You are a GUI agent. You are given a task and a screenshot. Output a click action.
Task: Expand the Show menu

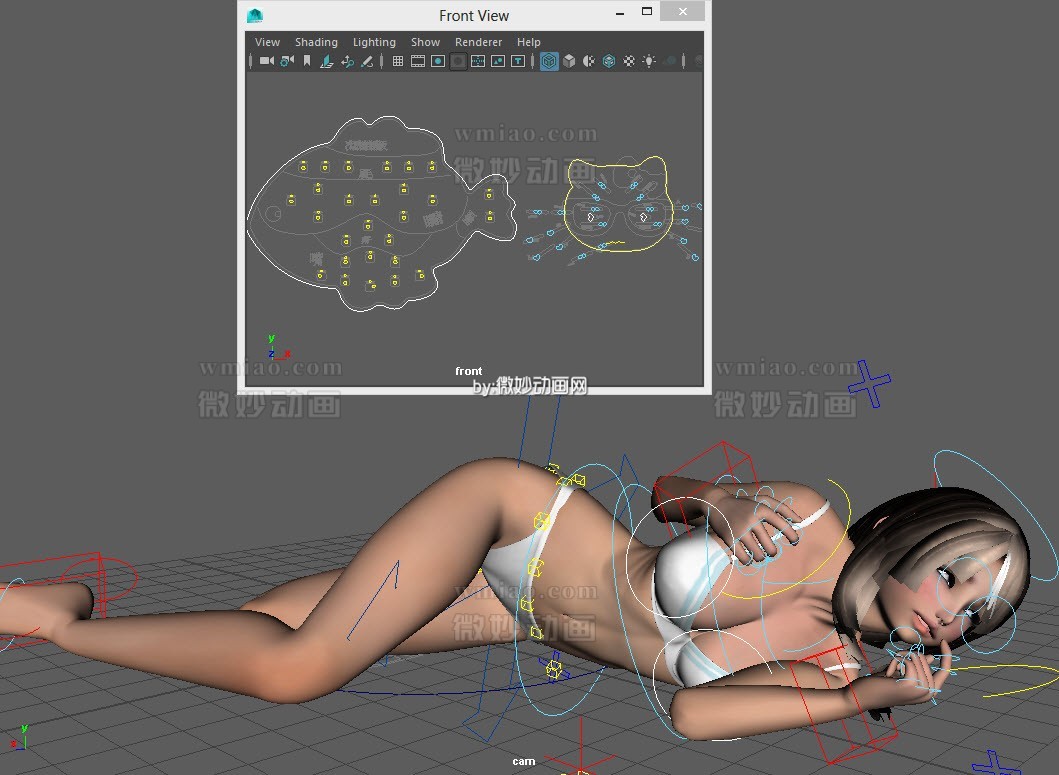click(x=425, y=42)
